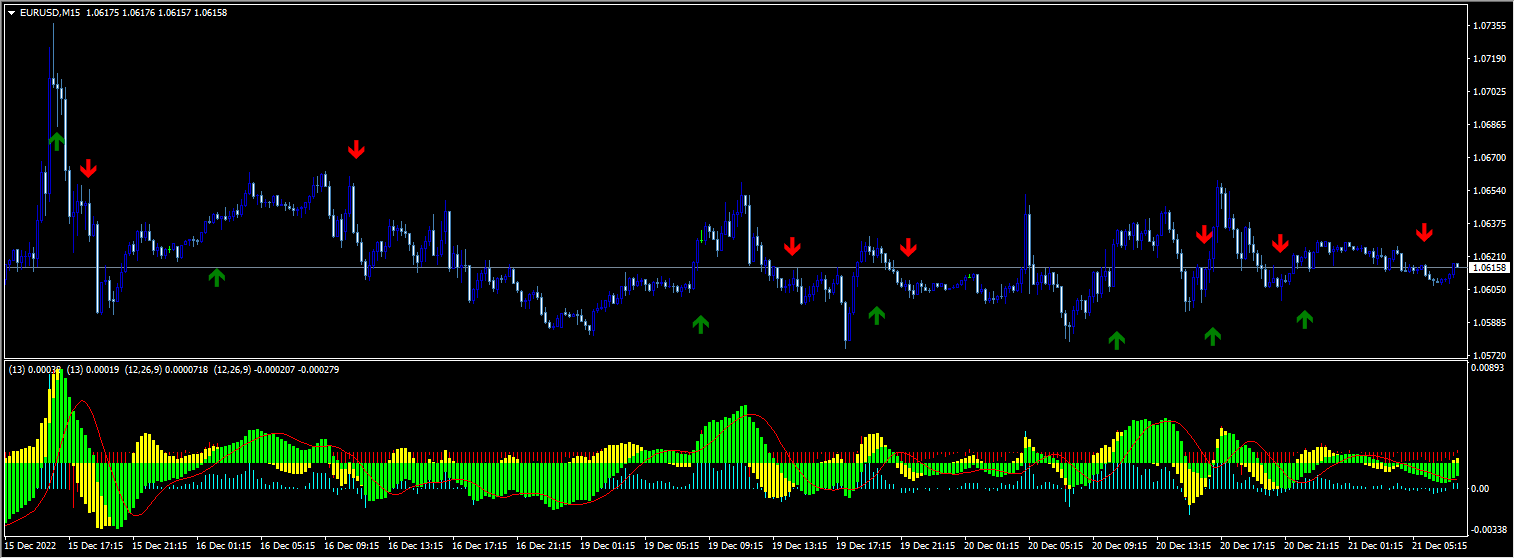Click OHLC values 1.06175 1.06176 1.06157 1.06158
The image size is (1515, 559).
[157, 12]
